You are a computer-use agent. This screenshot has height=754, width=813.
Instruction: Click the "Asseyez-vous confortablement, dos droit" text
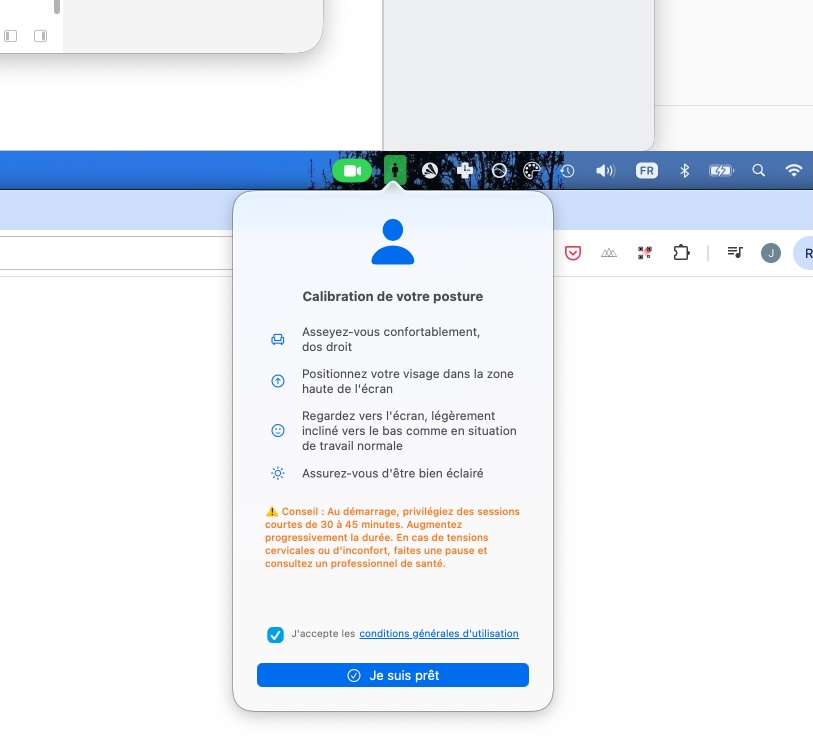click(391, 339)
